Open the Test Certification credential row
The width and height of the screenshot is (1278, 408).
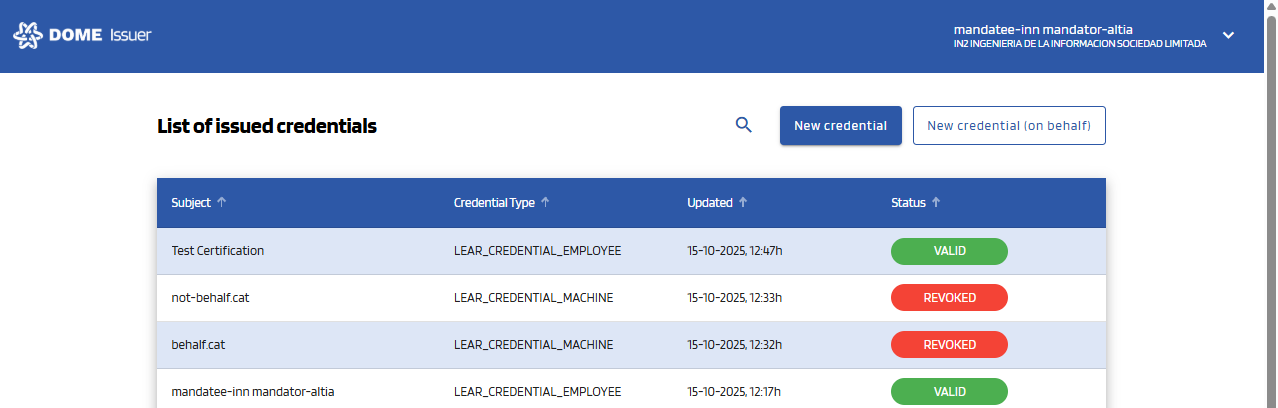click(x=218, y=251)
